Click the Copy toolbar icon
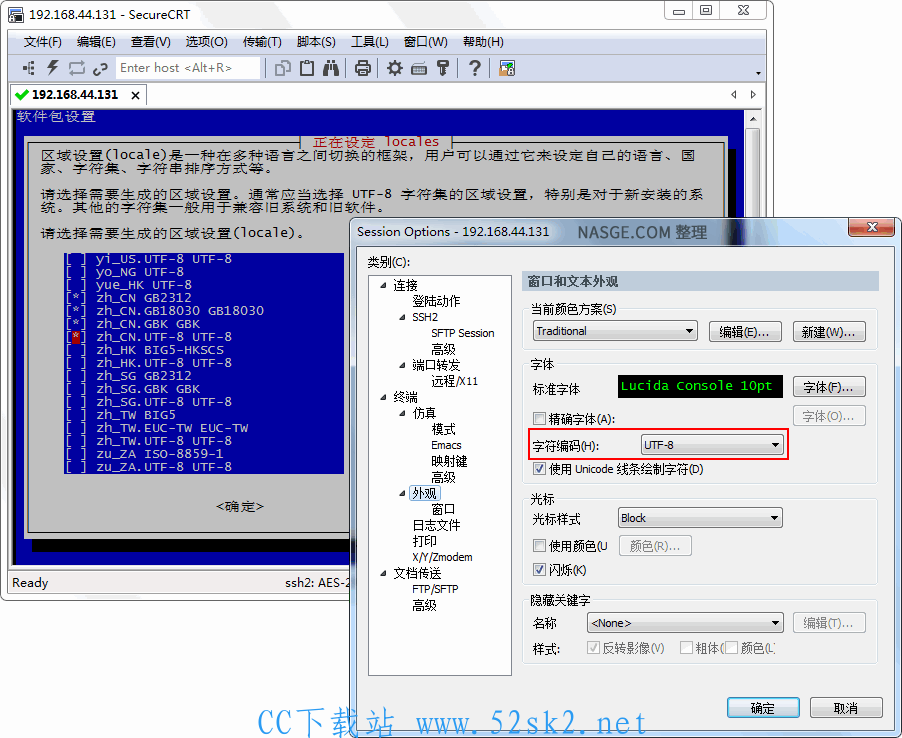 click(282, 68)
